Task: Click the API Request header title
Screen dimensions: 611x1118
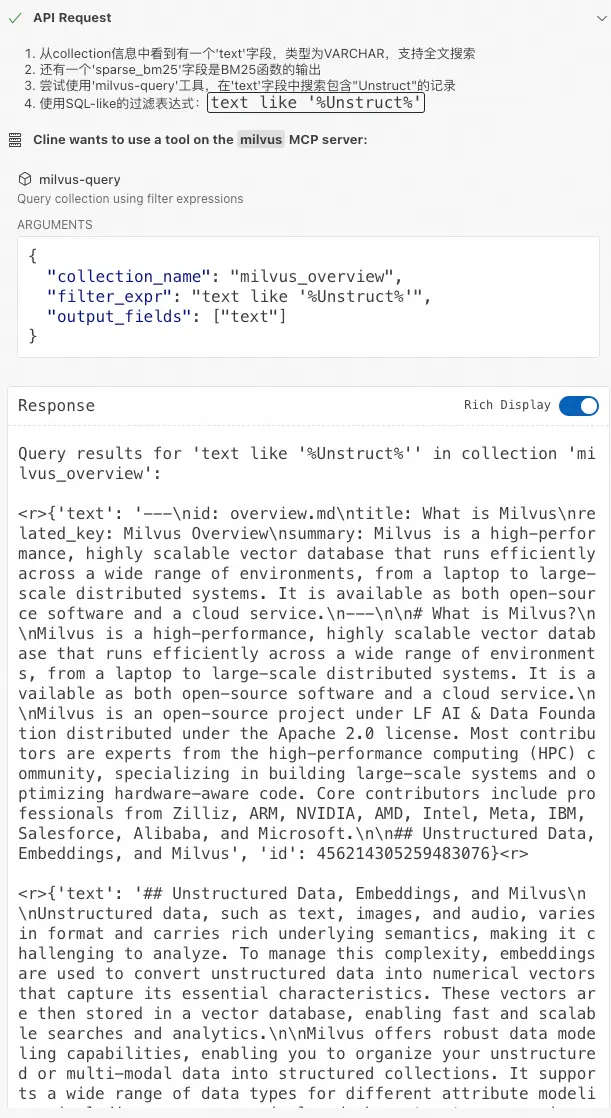Action: point(72,18)
